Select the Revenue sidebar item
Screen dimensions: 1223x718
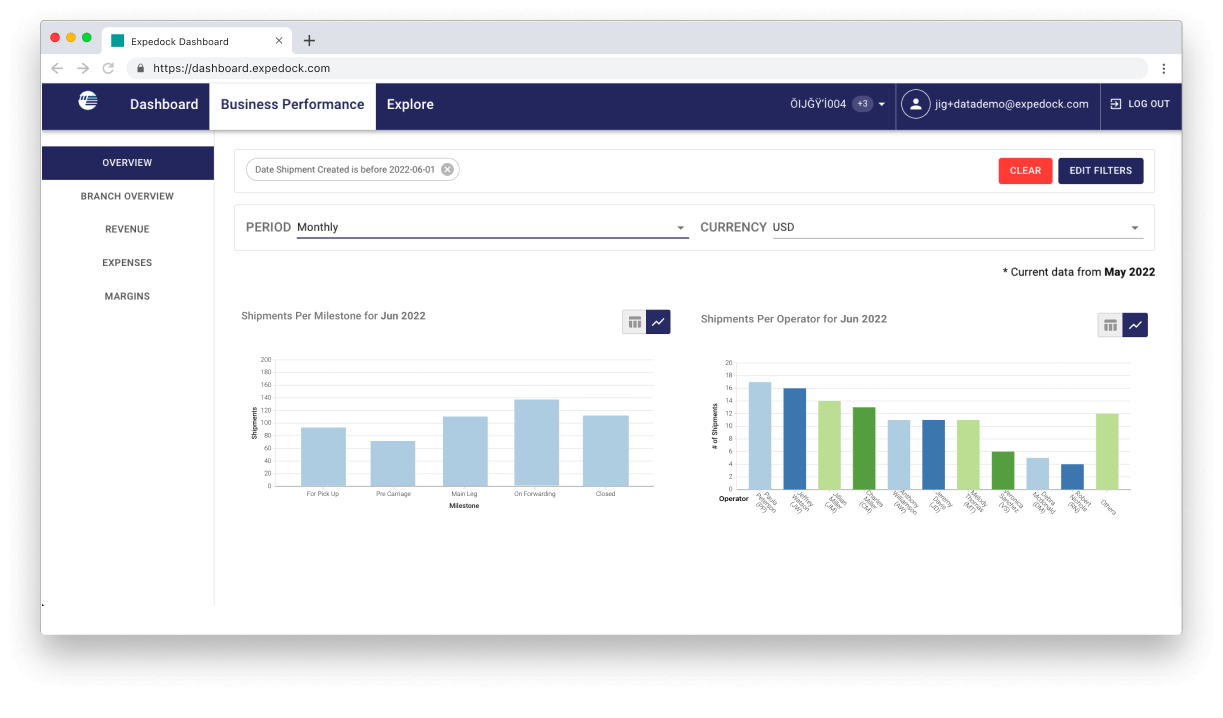(x=127, y=228)
